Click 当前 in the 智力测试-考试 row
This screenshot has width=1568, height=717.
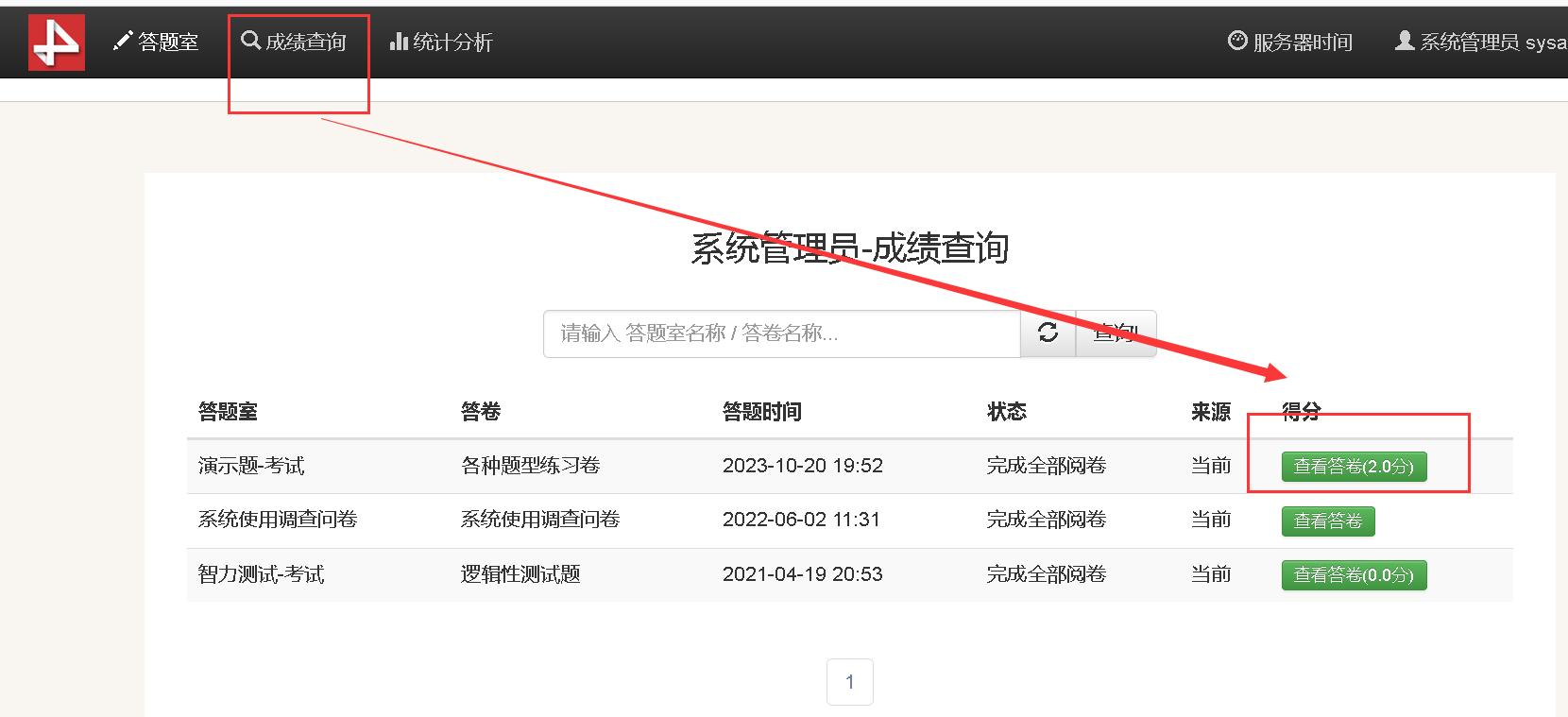pyautogui.click(x=1211, y=574)
